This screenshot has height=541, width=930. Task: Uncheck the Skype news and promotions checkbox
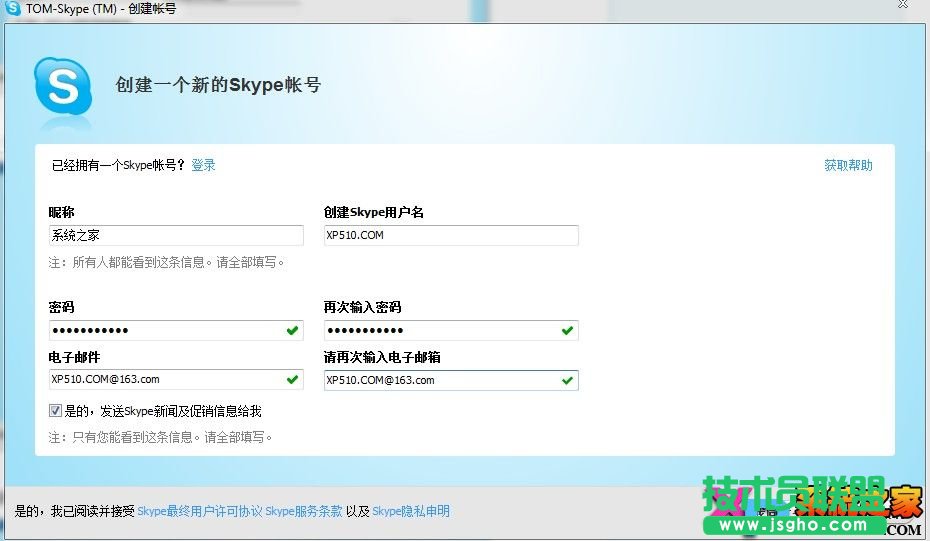55,411
